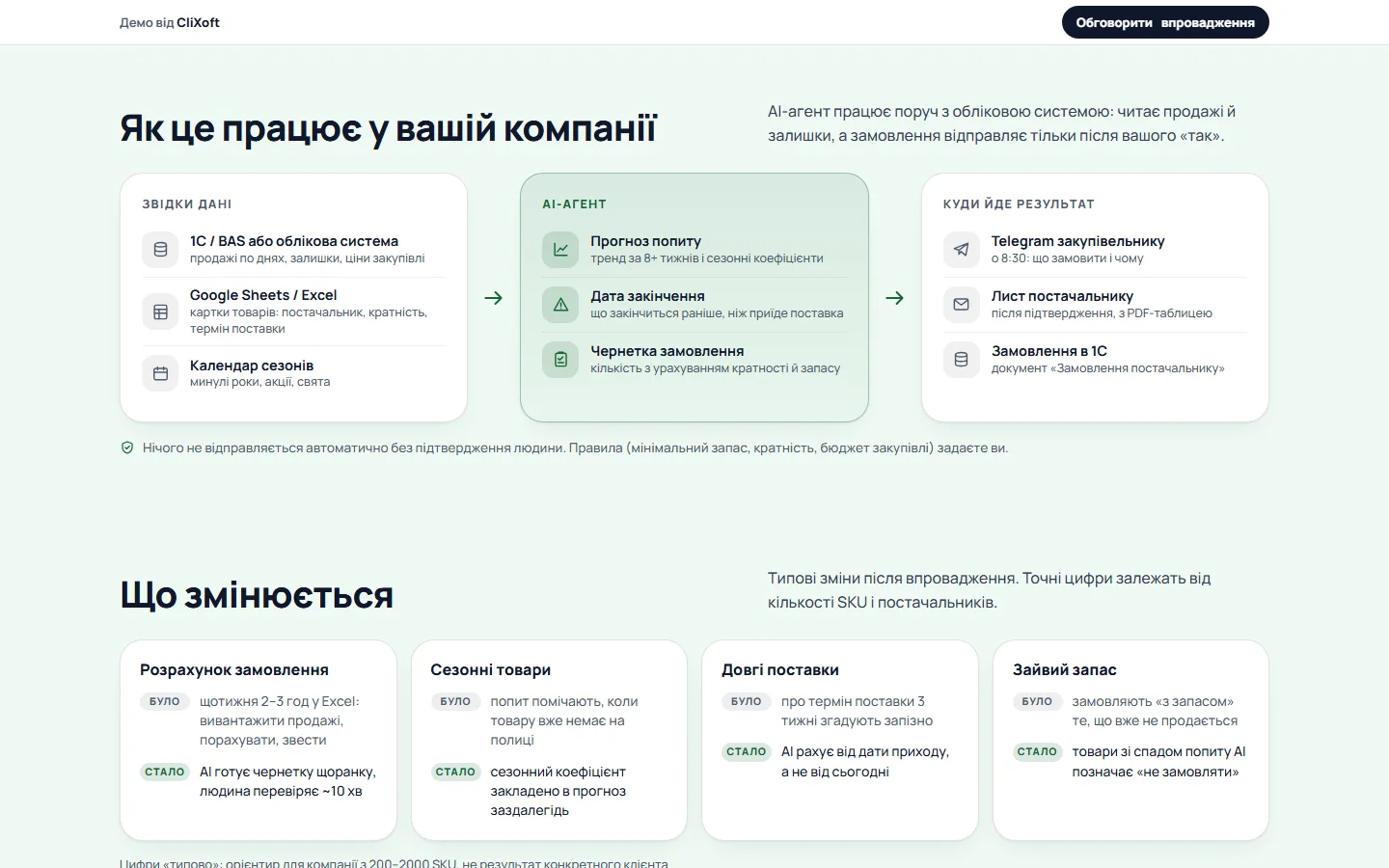Click the envelope icon at 'Лист постачальнику'
Viewport: 1389px width, 868px height.
(961, 305)
